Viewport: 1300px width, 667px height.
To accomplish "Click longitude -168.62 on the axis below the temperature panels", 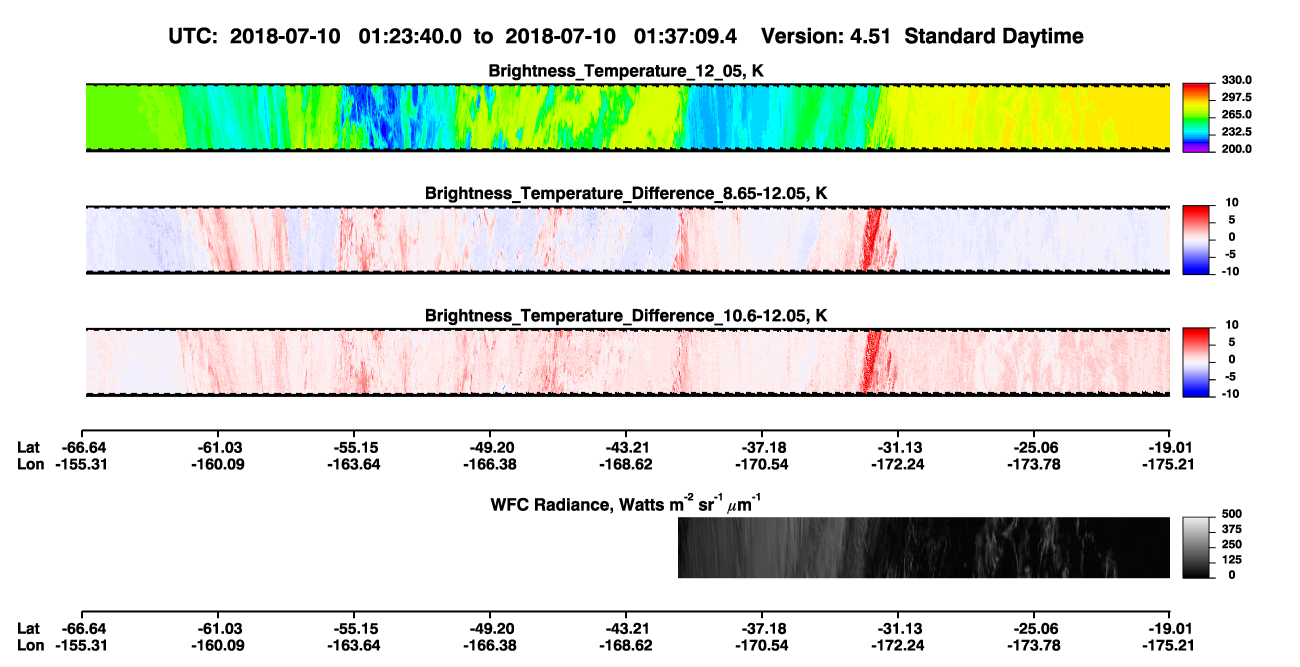I will click(x=626, y=464).
